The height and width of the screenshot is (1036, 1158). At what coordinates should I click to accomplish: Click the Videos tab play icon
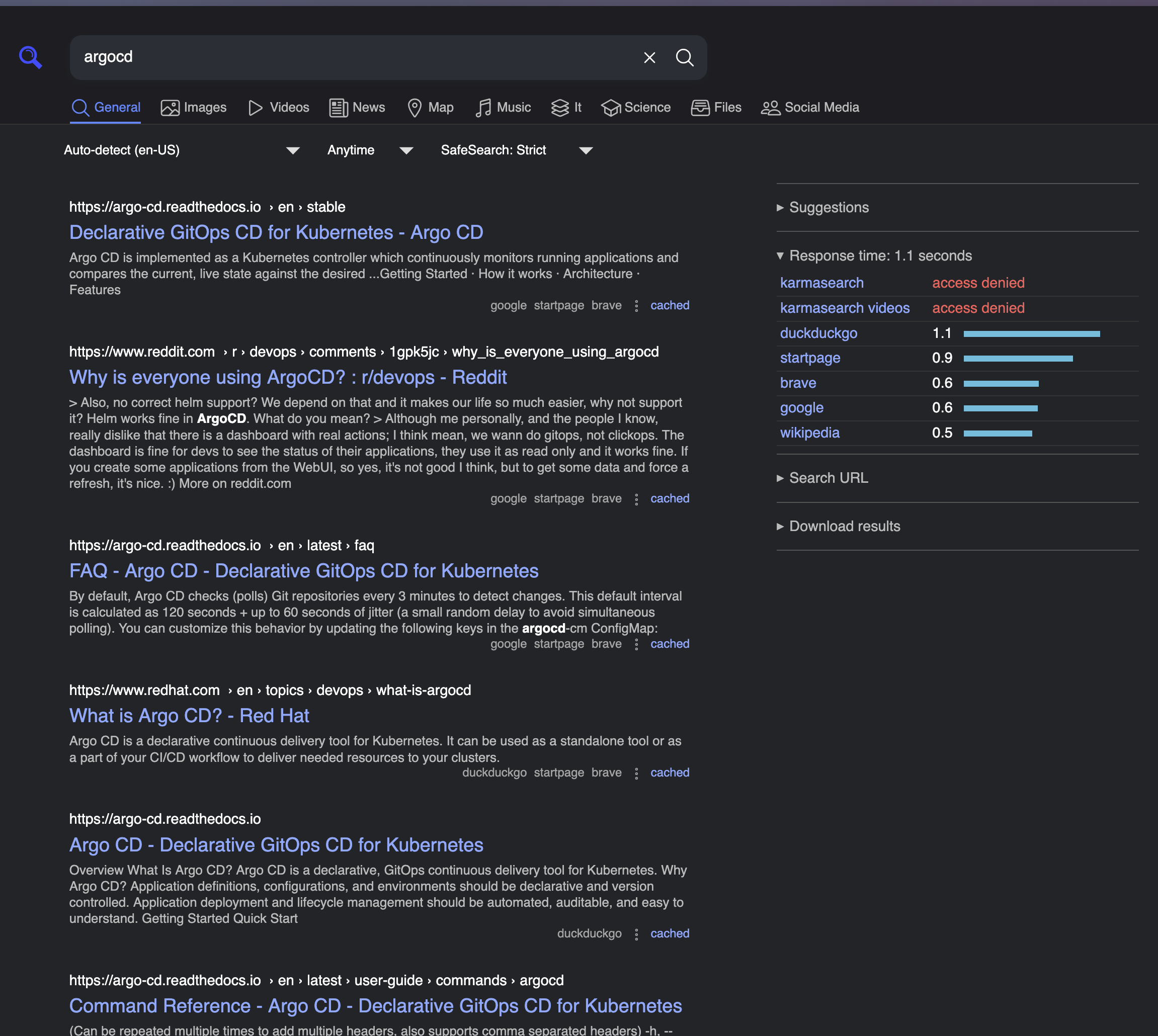pos(256,108)
